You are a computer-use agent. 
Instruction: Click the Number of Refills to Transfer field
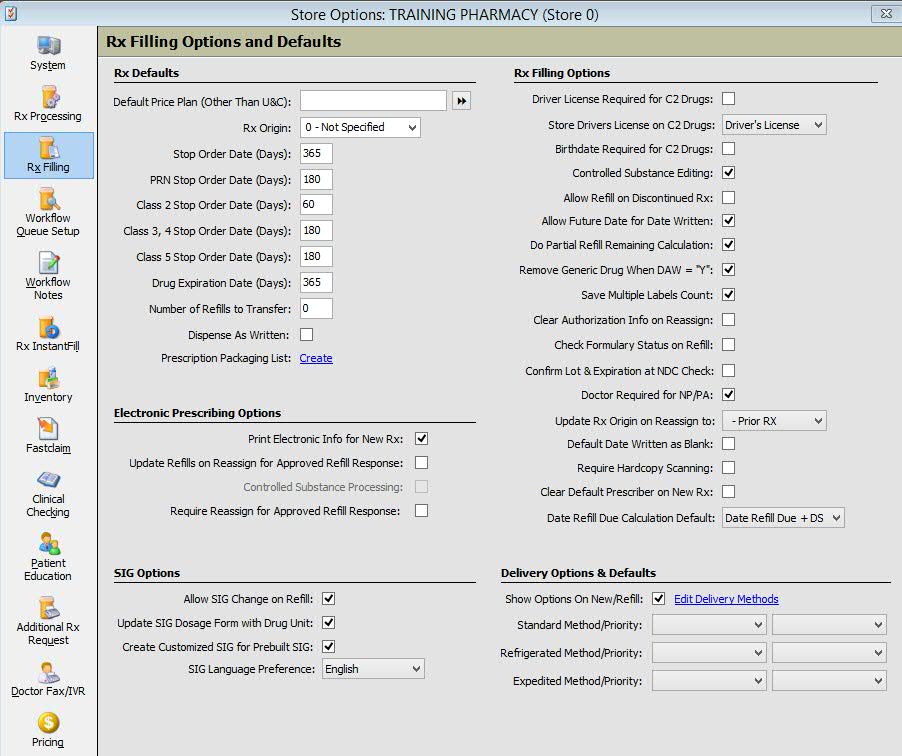[x=316, y=308]
